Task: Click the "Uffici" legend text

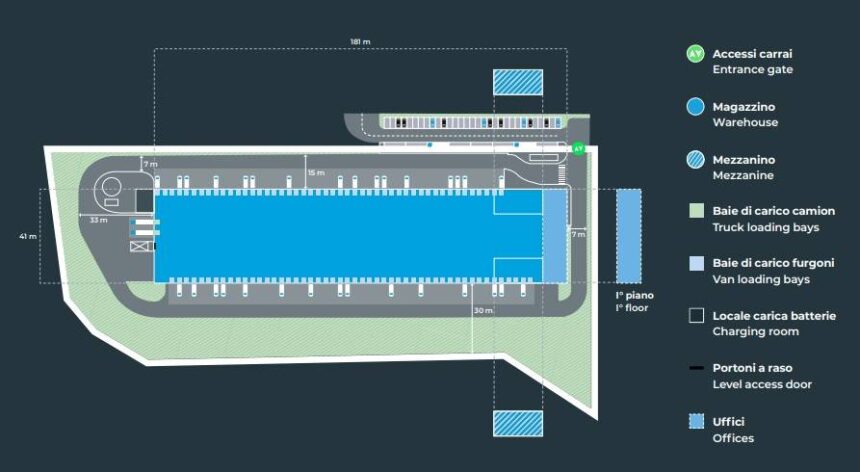Action: 729,422
